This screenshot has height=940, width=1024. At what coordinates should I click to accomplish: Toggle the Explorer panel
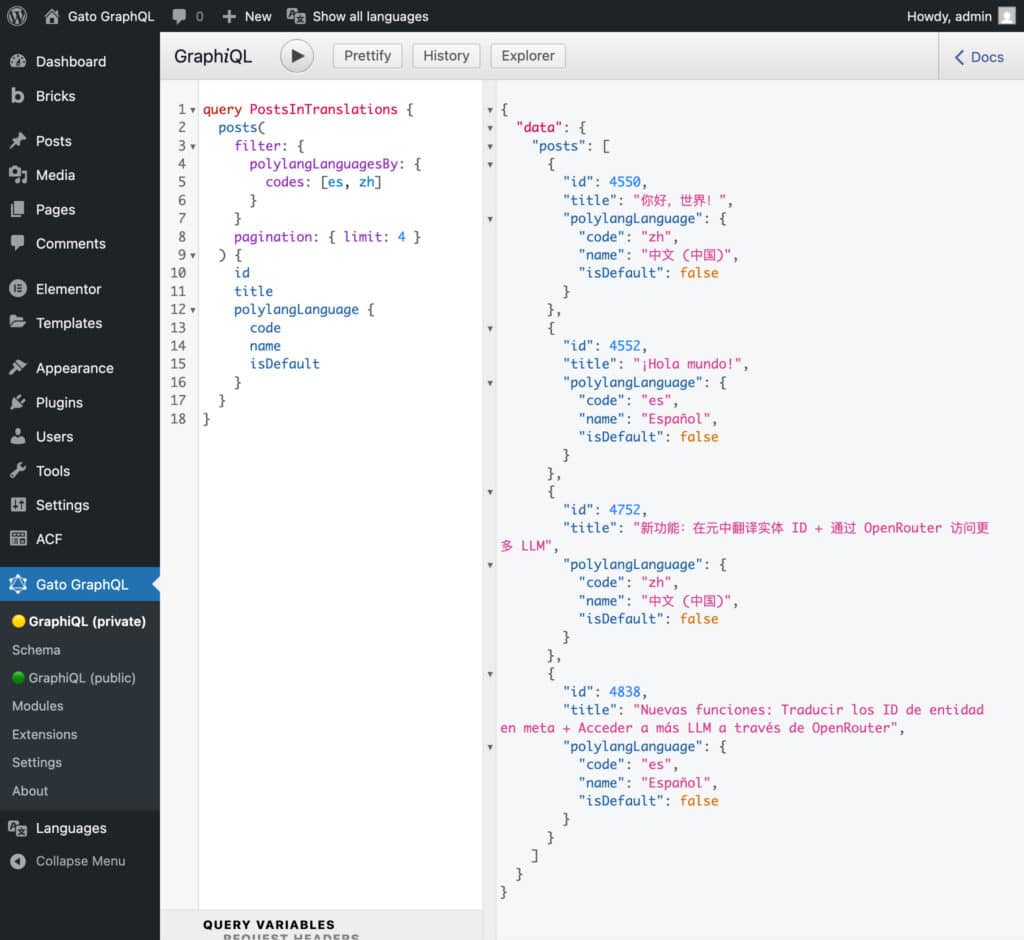(528, 56)
